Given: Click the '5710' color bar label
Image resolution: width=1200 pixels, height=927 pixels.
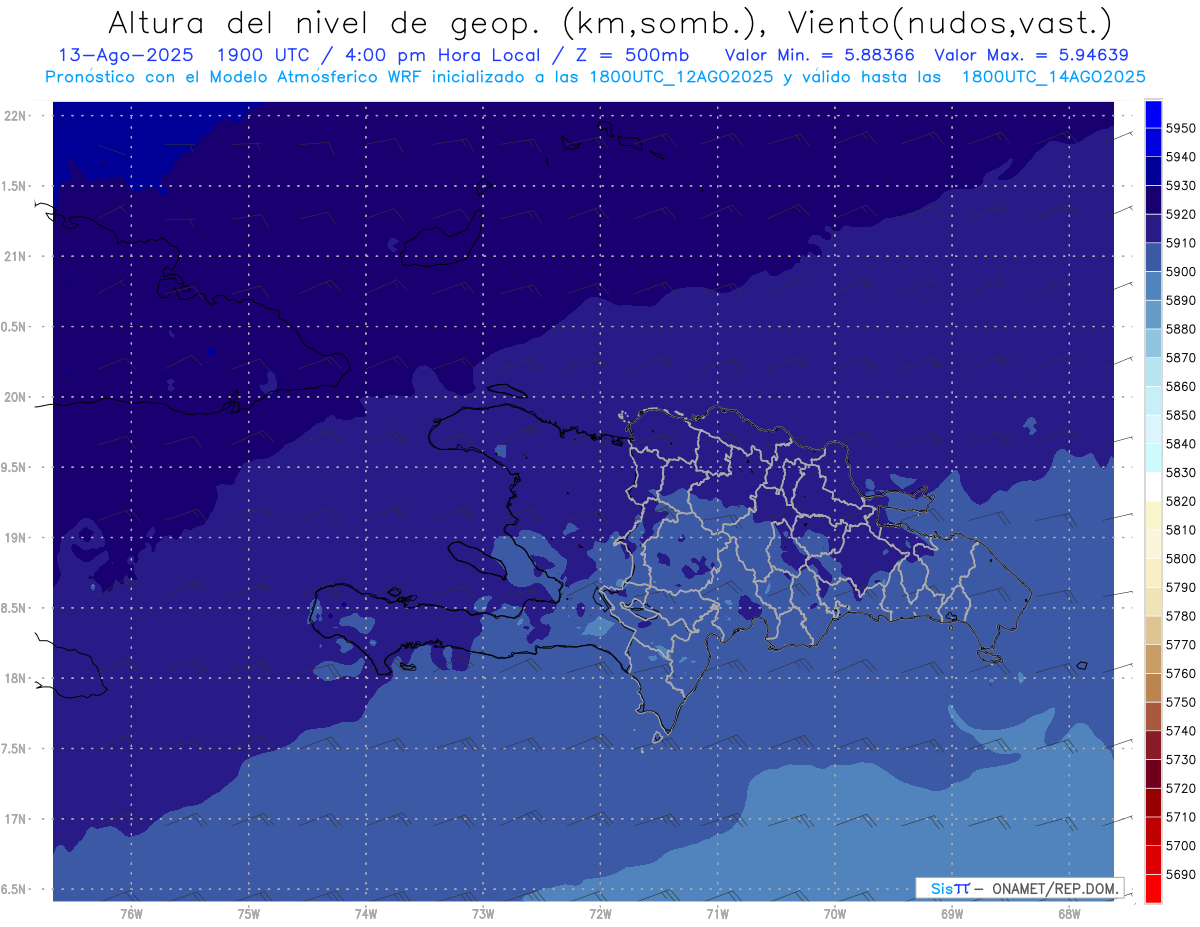Looking at the screenshot, I should tap(1181, 817).
